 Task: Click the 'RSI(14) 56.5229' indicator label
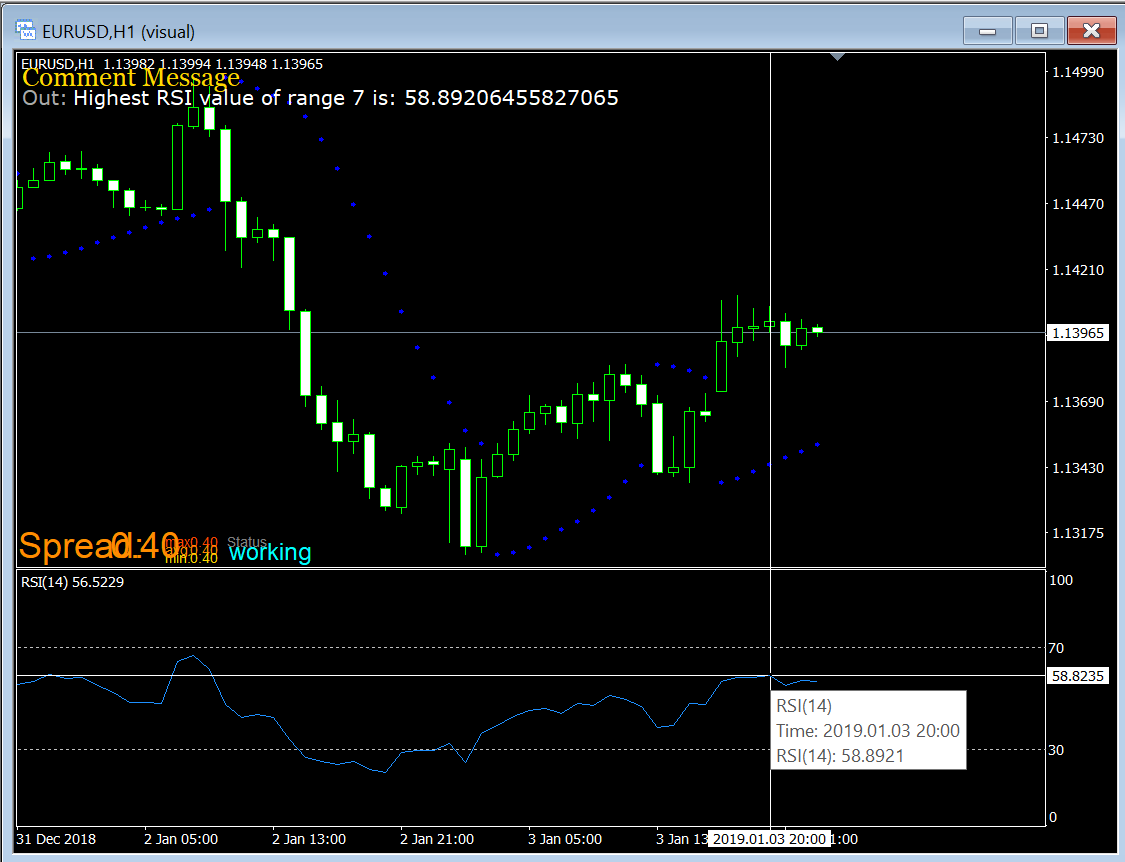[72, 582]
